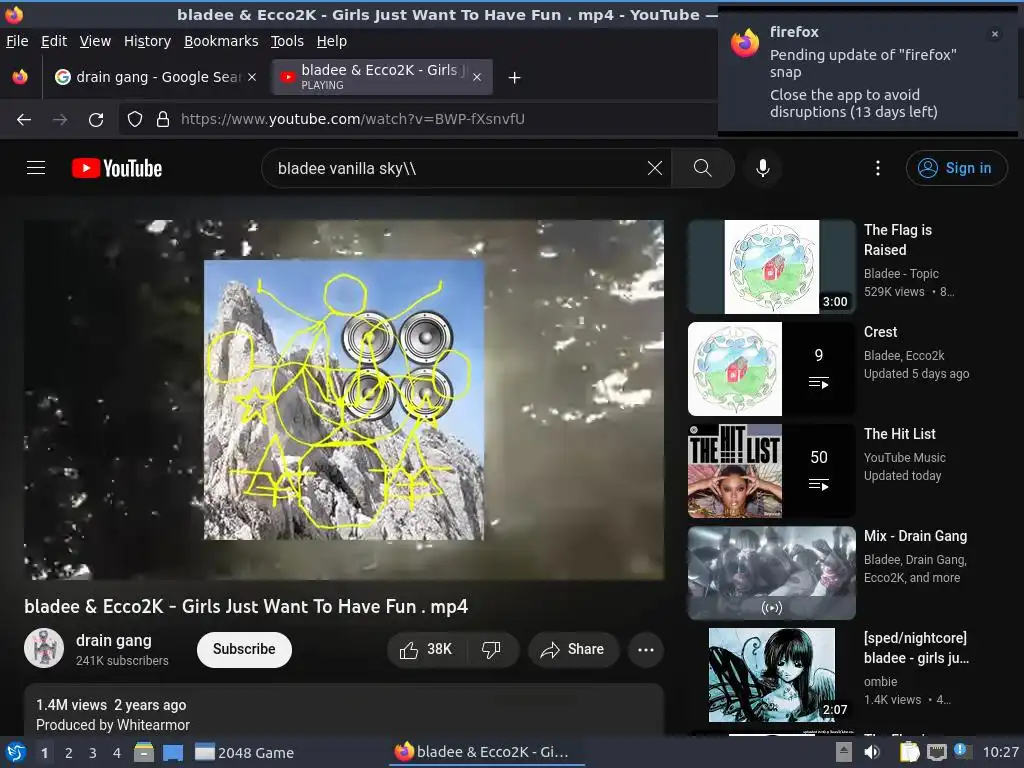The image size is (1024, 768).
Task: Open the file manager taskbar icon
Action: point(144,752)
